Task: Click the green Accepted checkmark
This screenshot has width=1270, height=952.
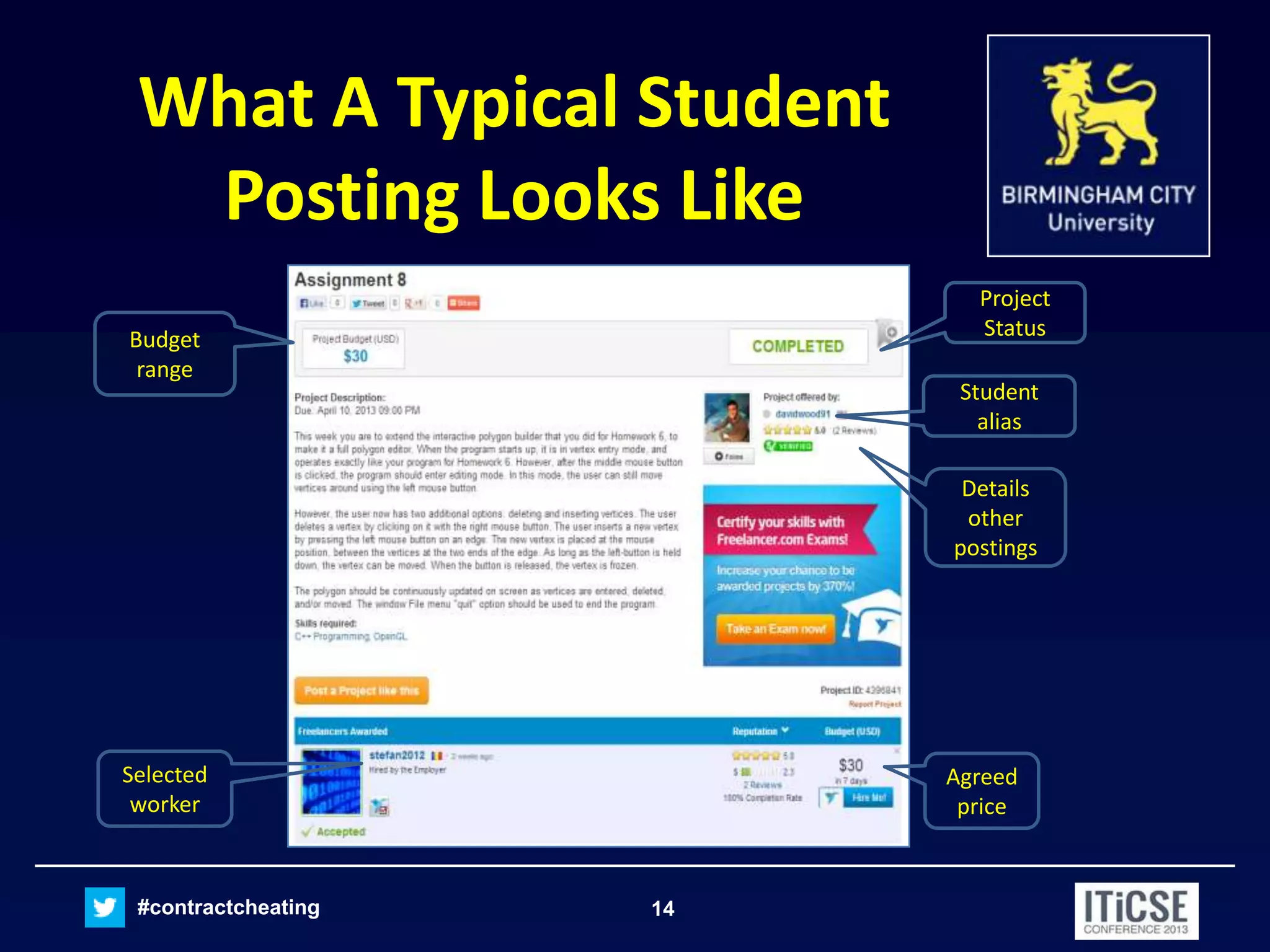Action: click(x=306, y=832)
